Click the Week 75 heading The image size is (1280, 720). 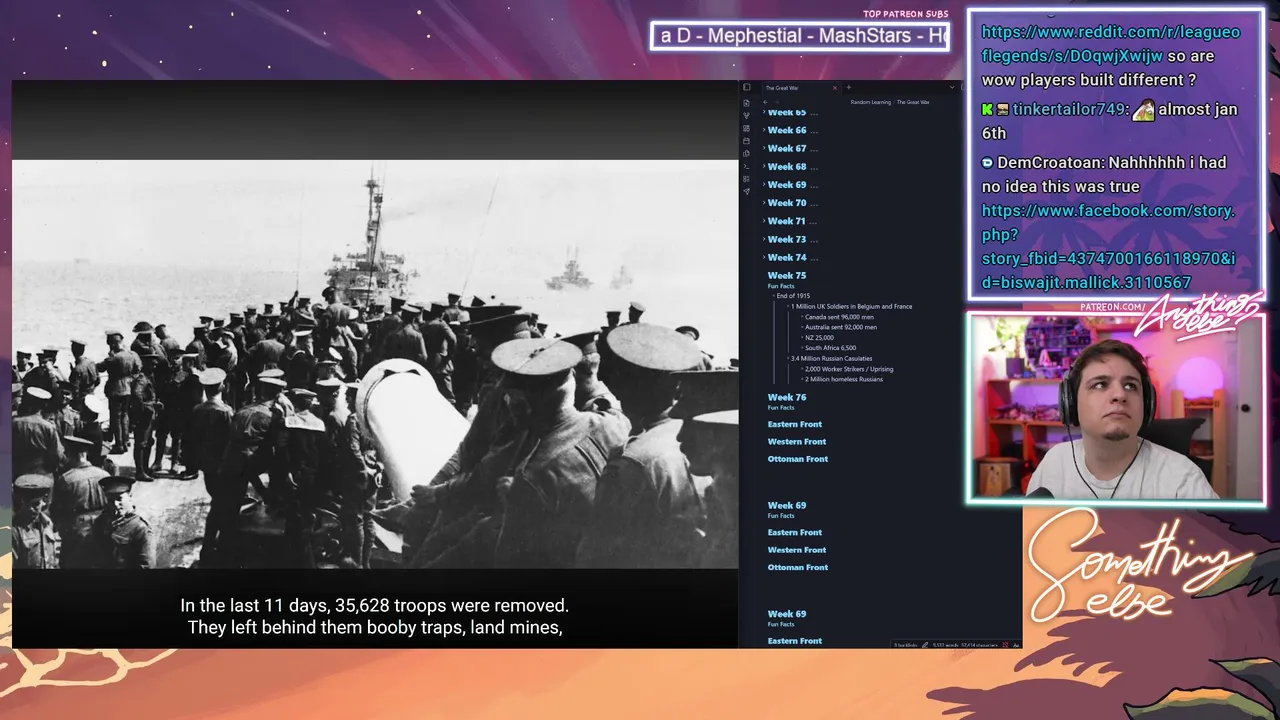[x=787, y=276]
